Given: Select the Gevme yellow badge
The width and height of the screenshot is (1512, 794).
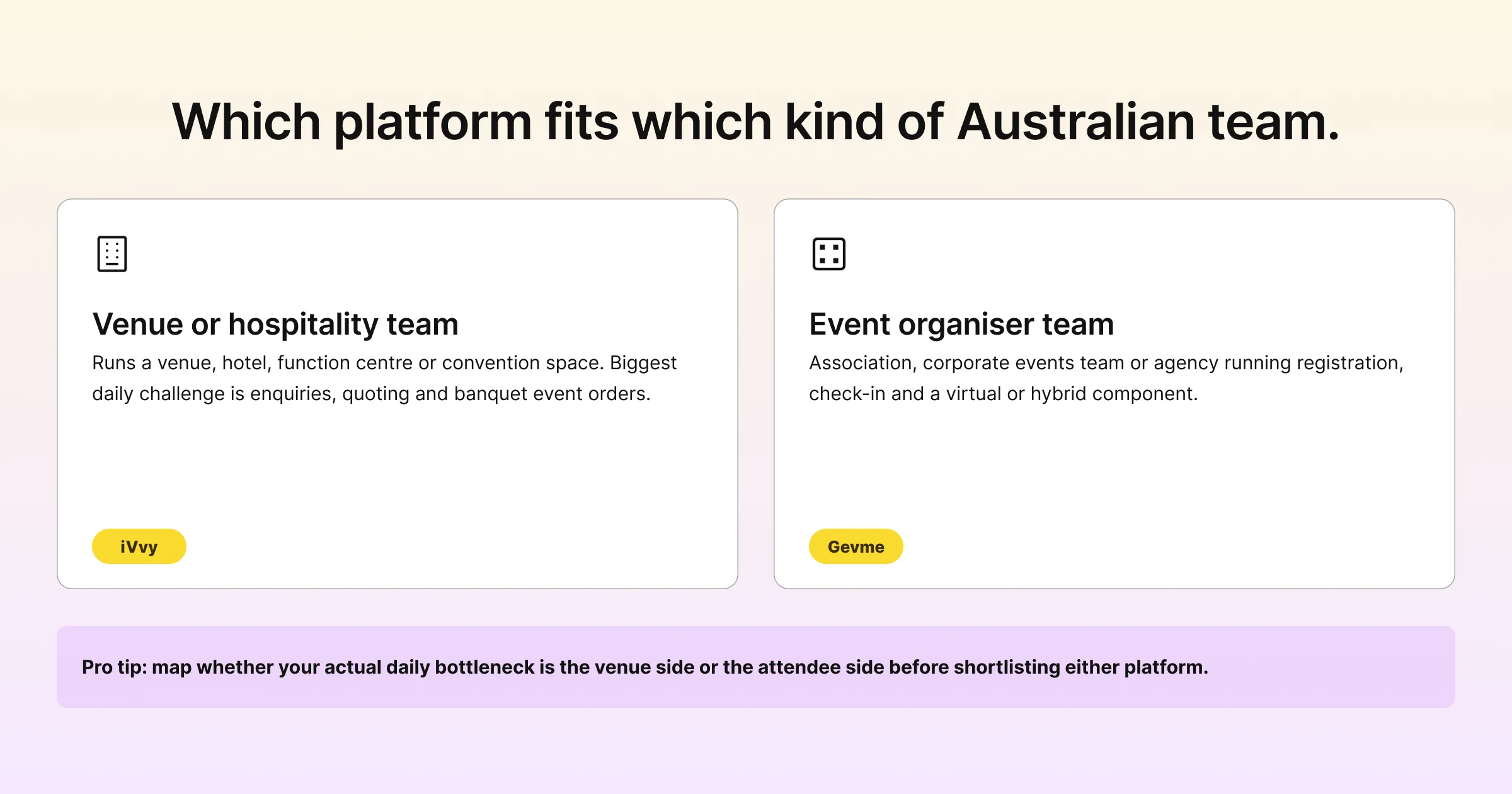Looking at the screenshot, I should [856, 546].
